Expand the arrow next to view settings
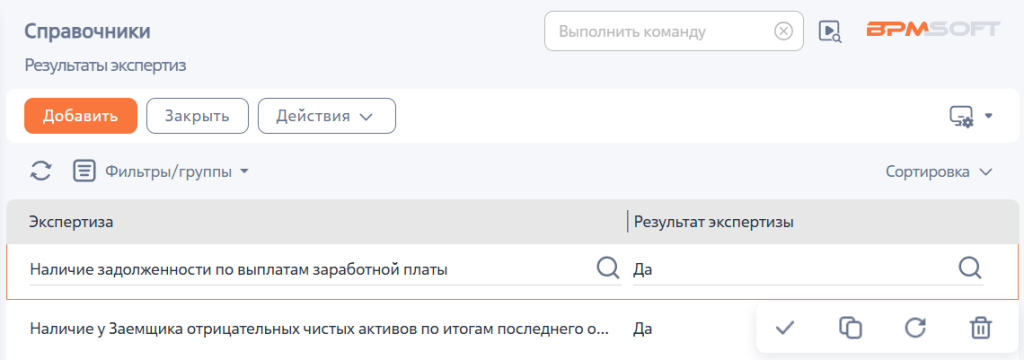The width and height of the screenshot is (1024, 360). coord(988,116)
